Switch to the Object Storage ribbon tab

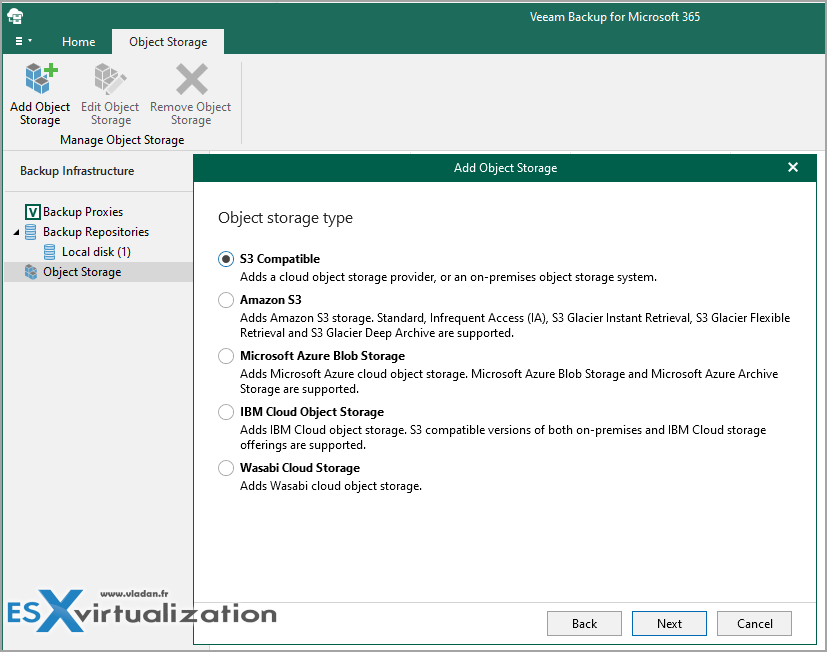coord(168,42)
